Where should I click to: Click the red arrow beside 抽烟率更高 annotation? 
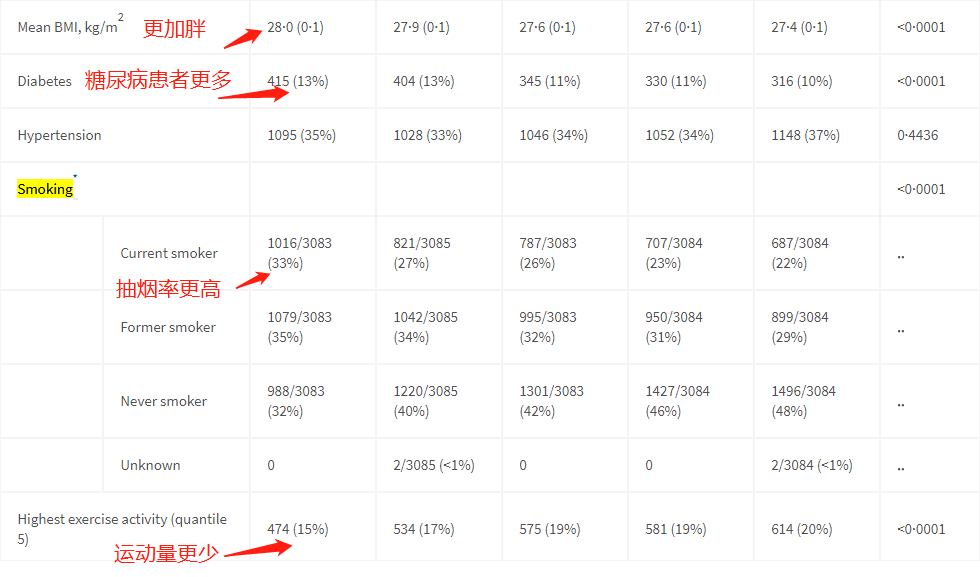coord(252,280)
